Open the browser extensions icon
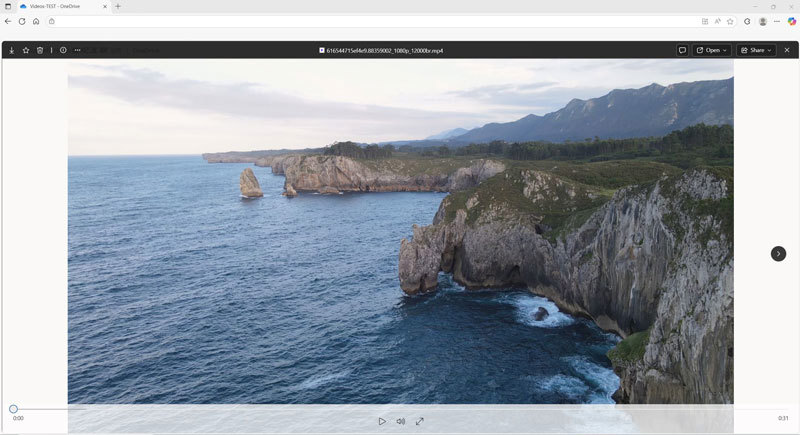Viewport: 800px width, 435px height. (747, 21)
